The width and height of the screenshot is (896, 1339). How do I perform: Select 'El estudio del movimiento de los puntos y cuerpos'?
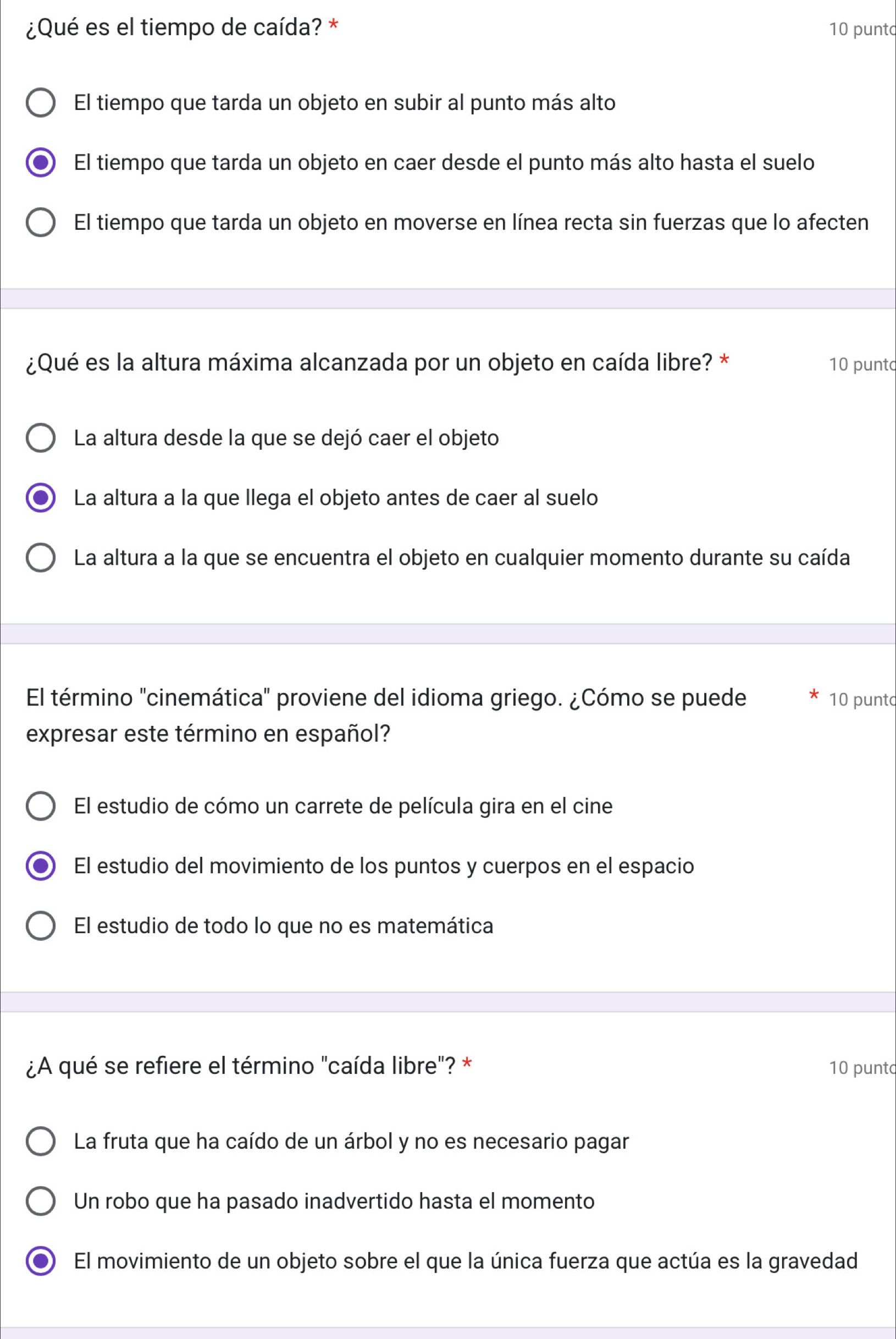coord(41,867)
